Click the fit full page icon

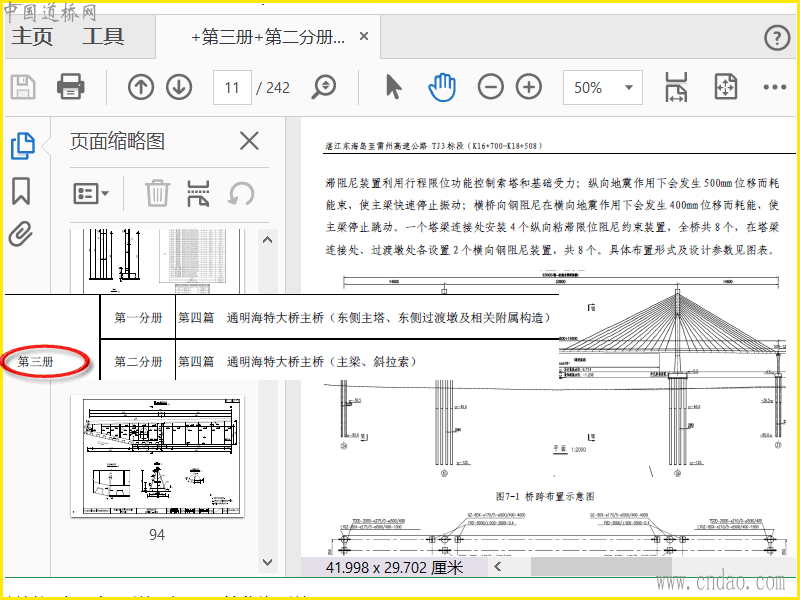(x=726, y=87)
